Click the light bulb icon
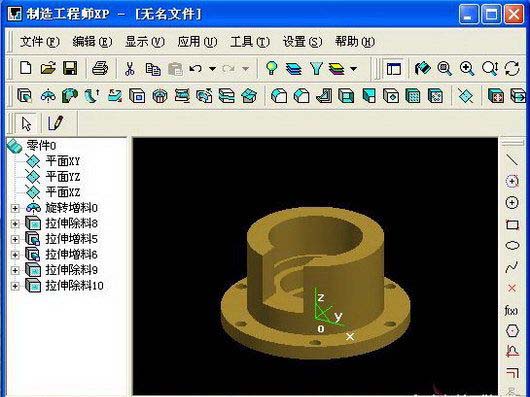Viewport: 530px width, 397px height. click(271, 68)
